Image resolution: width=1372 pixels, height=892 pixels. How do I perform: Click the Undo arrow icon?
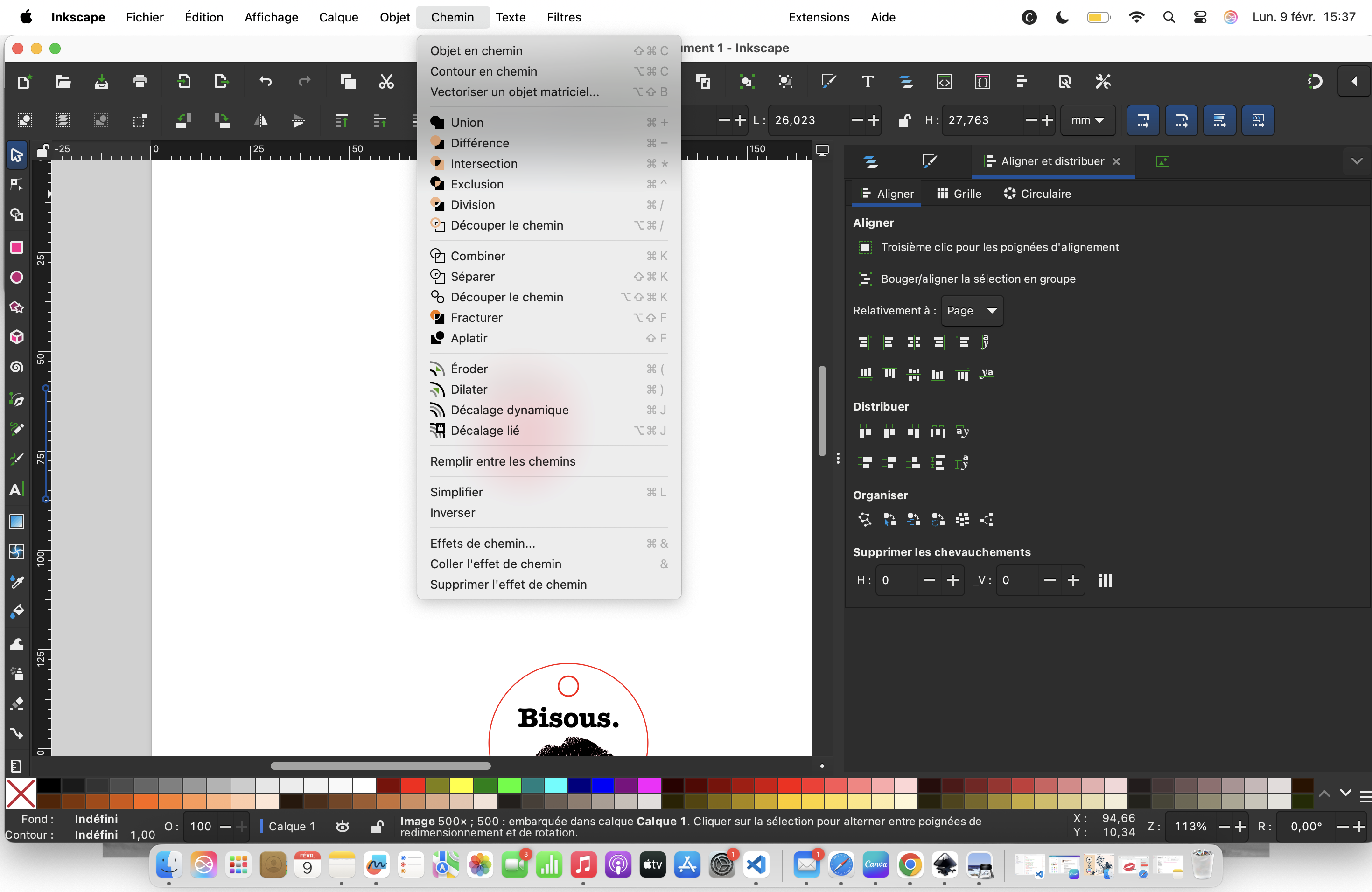tap(265, 81)
